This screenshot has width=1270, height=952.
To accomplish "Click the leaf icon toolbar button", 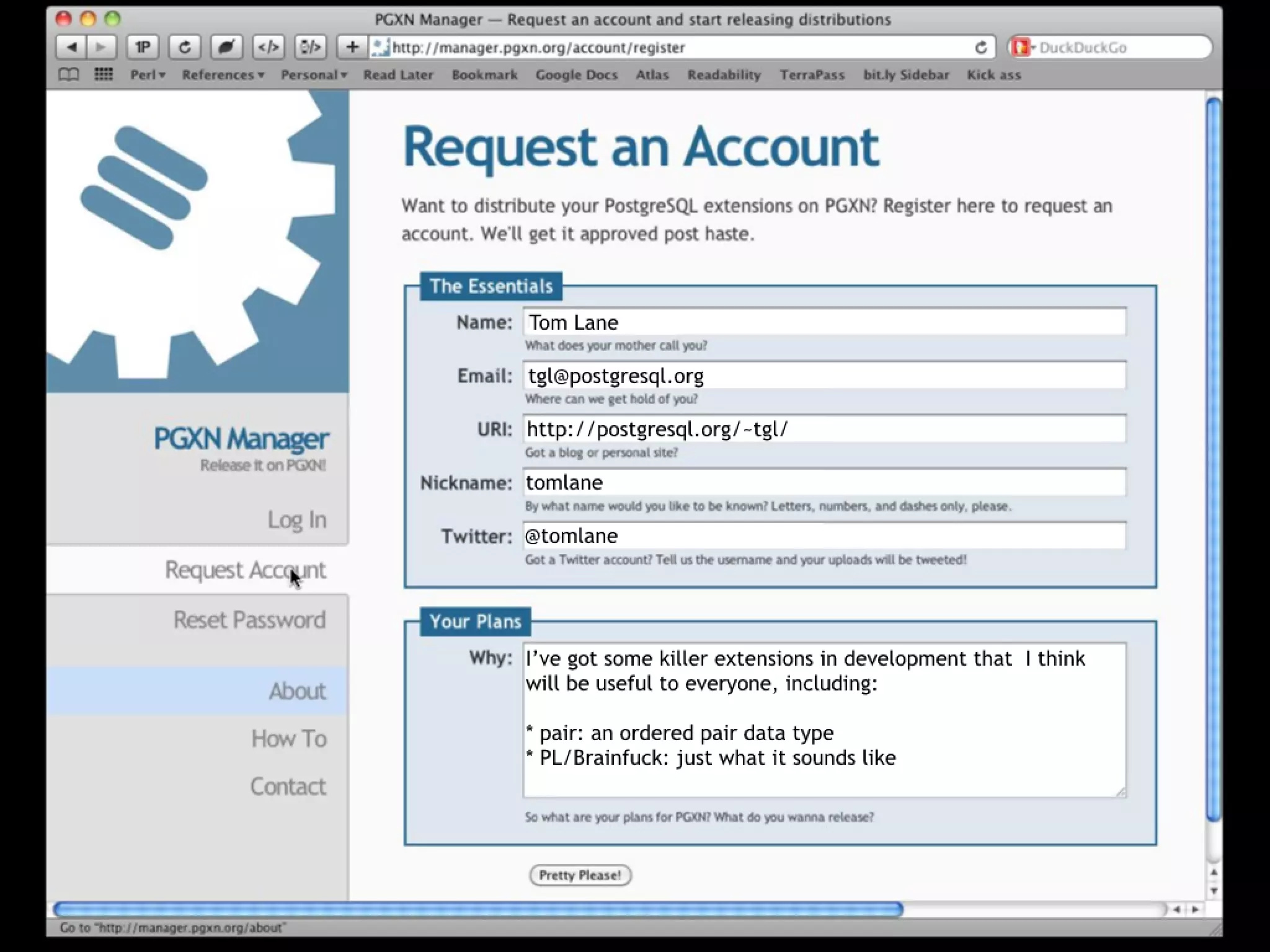I will tap(226, 47).
